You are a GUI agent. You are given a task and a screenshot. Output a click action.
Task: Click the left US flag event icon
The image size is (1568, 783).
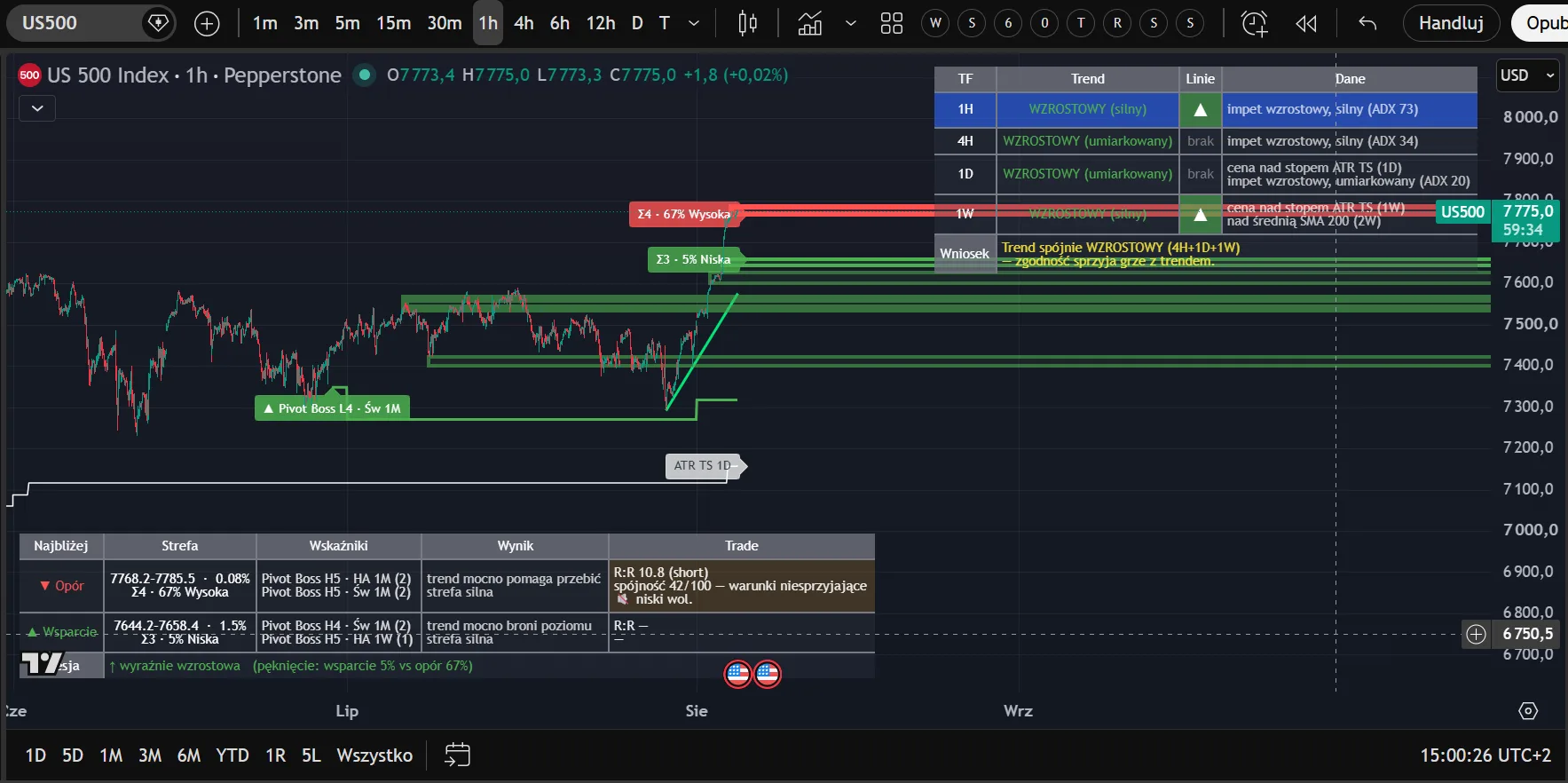point(738,674)
